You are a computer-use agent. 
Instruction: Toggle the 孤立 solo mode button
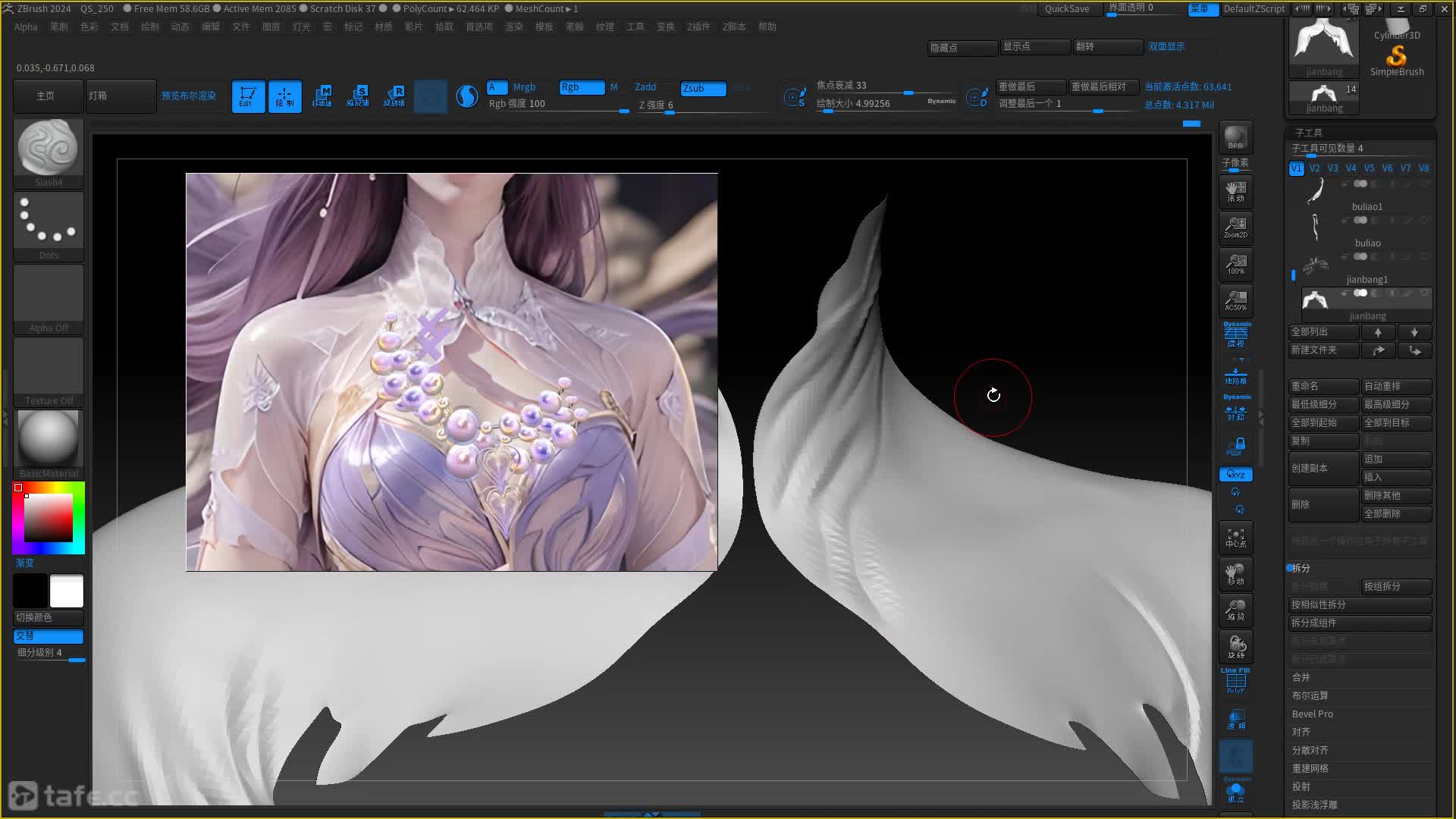pos(1235,792)
